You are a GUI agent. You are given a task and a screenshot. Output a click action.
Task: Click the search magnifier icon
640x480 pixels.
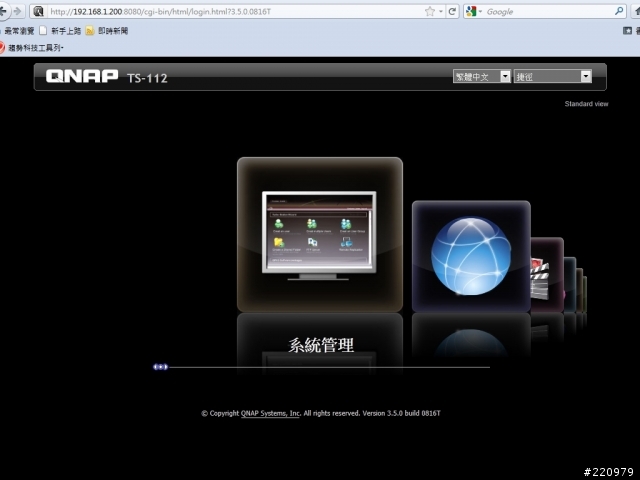[619, 11]
